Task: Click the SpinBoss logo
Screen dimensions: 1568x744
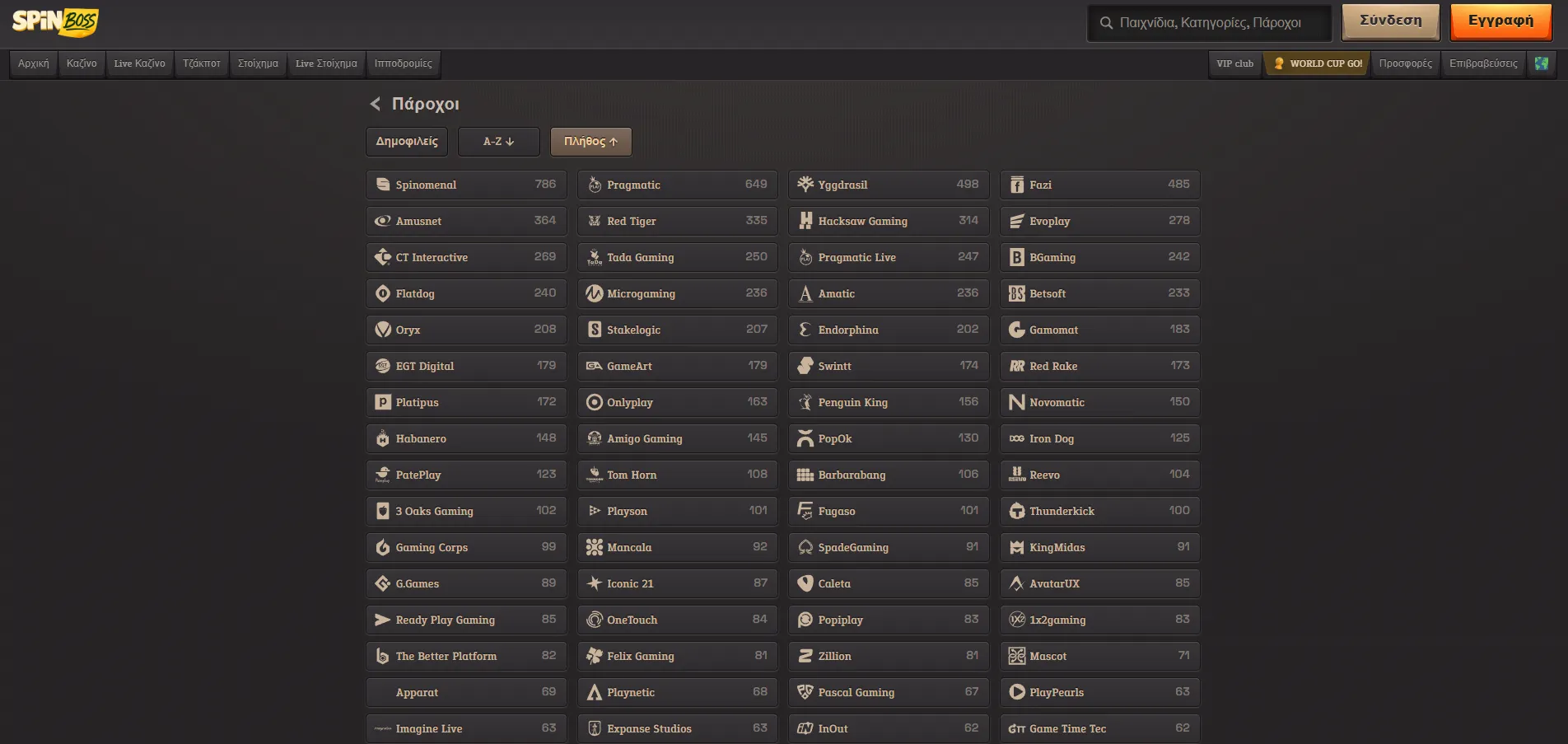Action: point(55,21)
